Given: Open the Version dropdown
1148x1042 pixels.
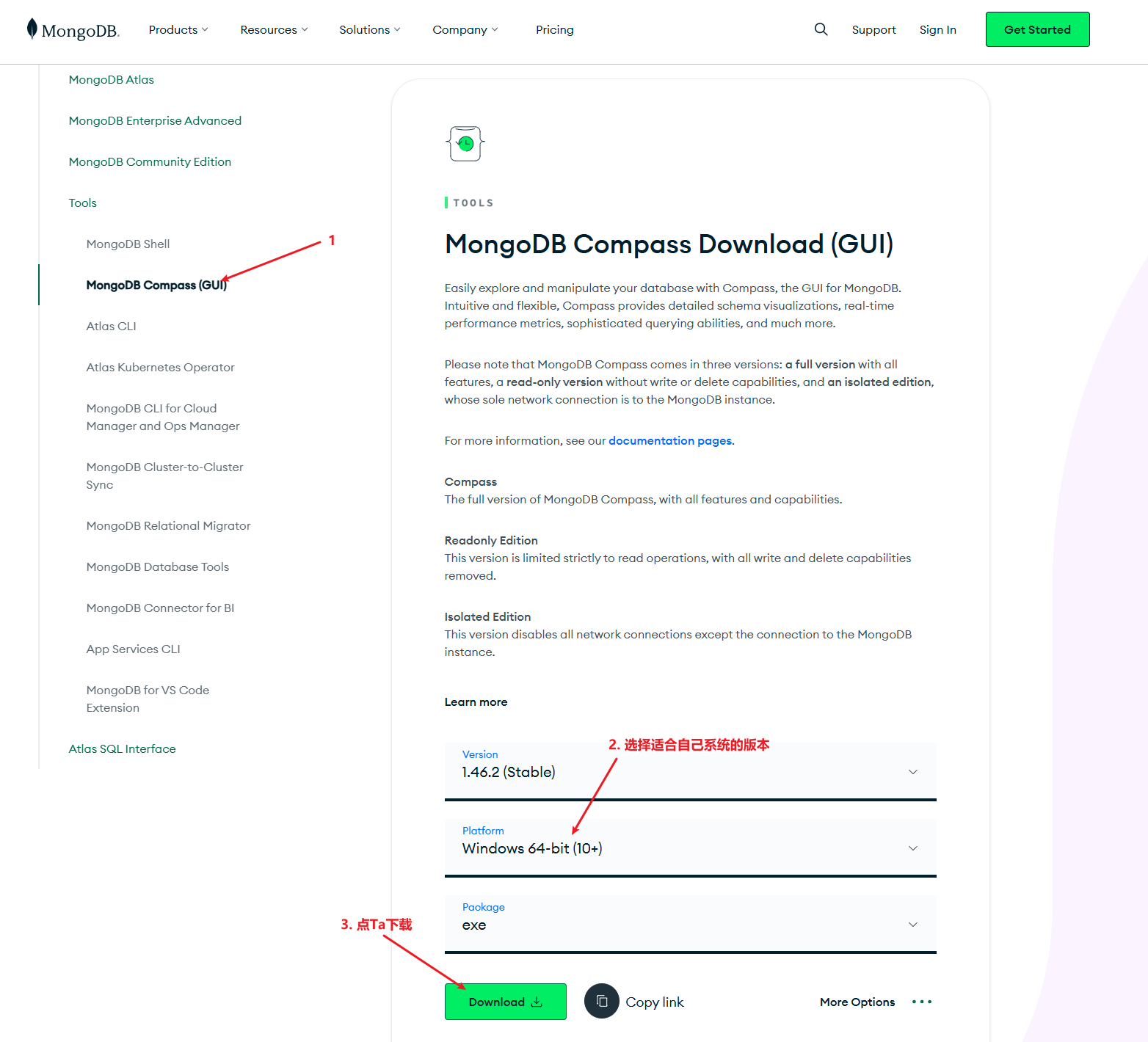Looking at the screenshot, I should pos(690,771).
